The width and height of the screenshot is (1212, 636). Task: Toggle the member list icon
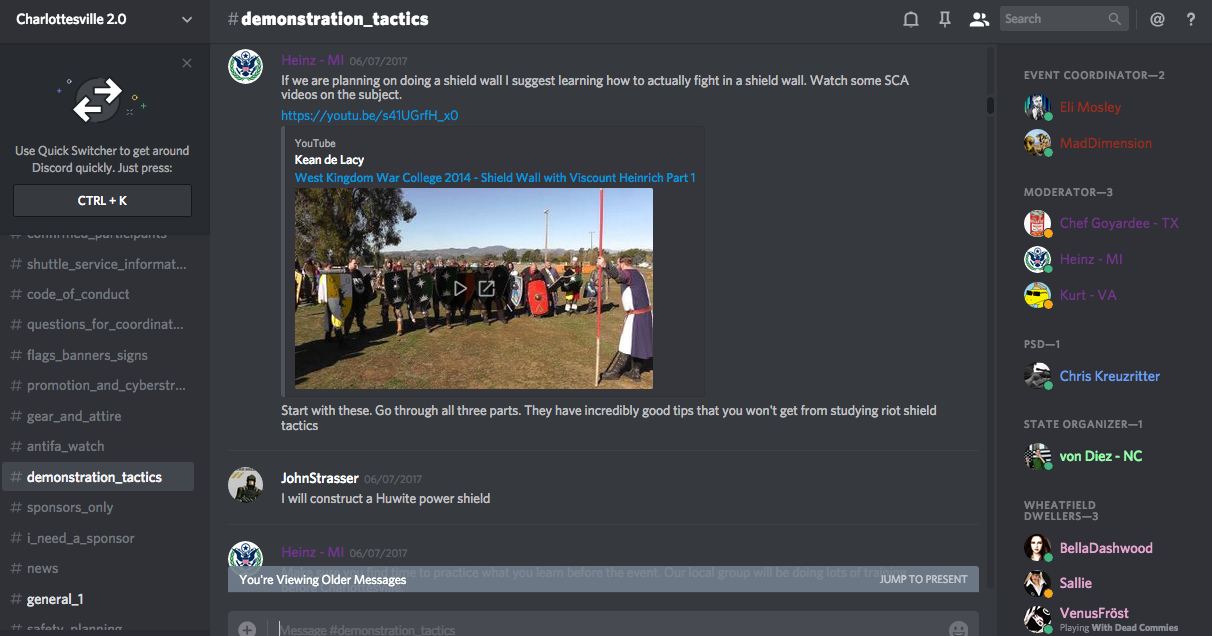[979, 19]
